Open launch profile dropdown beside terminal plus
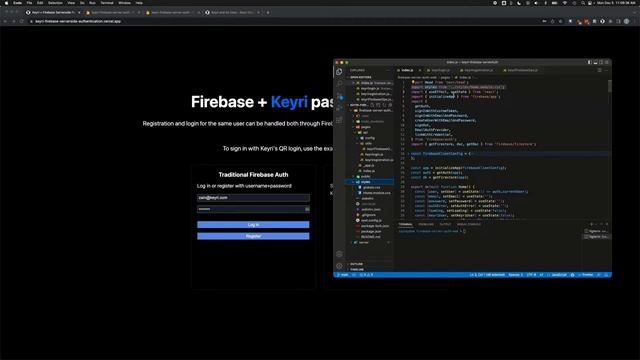The width and height of the screenshot is (640, 360). [596, 224]
